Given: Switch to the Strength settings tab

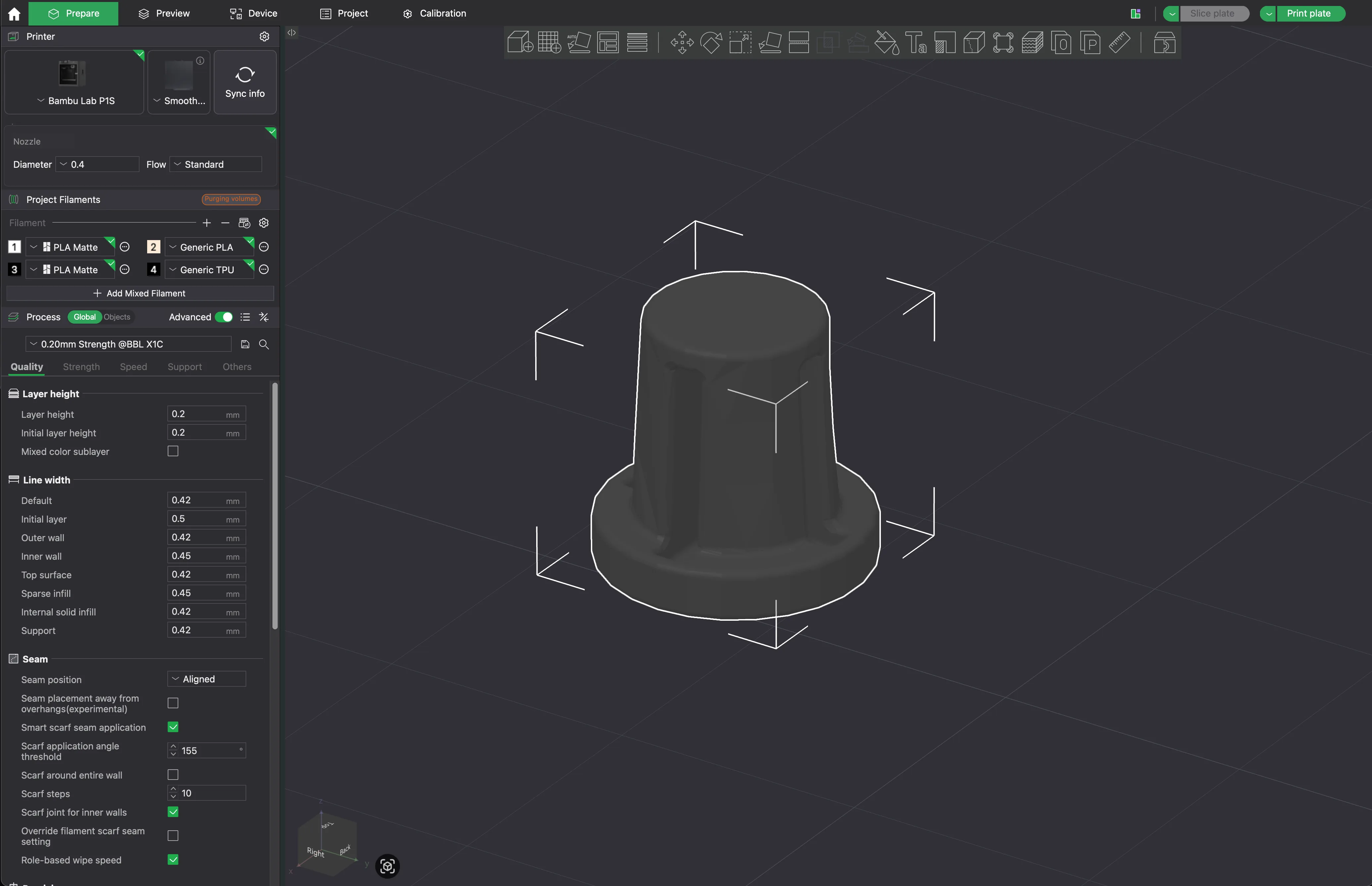Looking at the screenshot, I should tap(81, 366).
